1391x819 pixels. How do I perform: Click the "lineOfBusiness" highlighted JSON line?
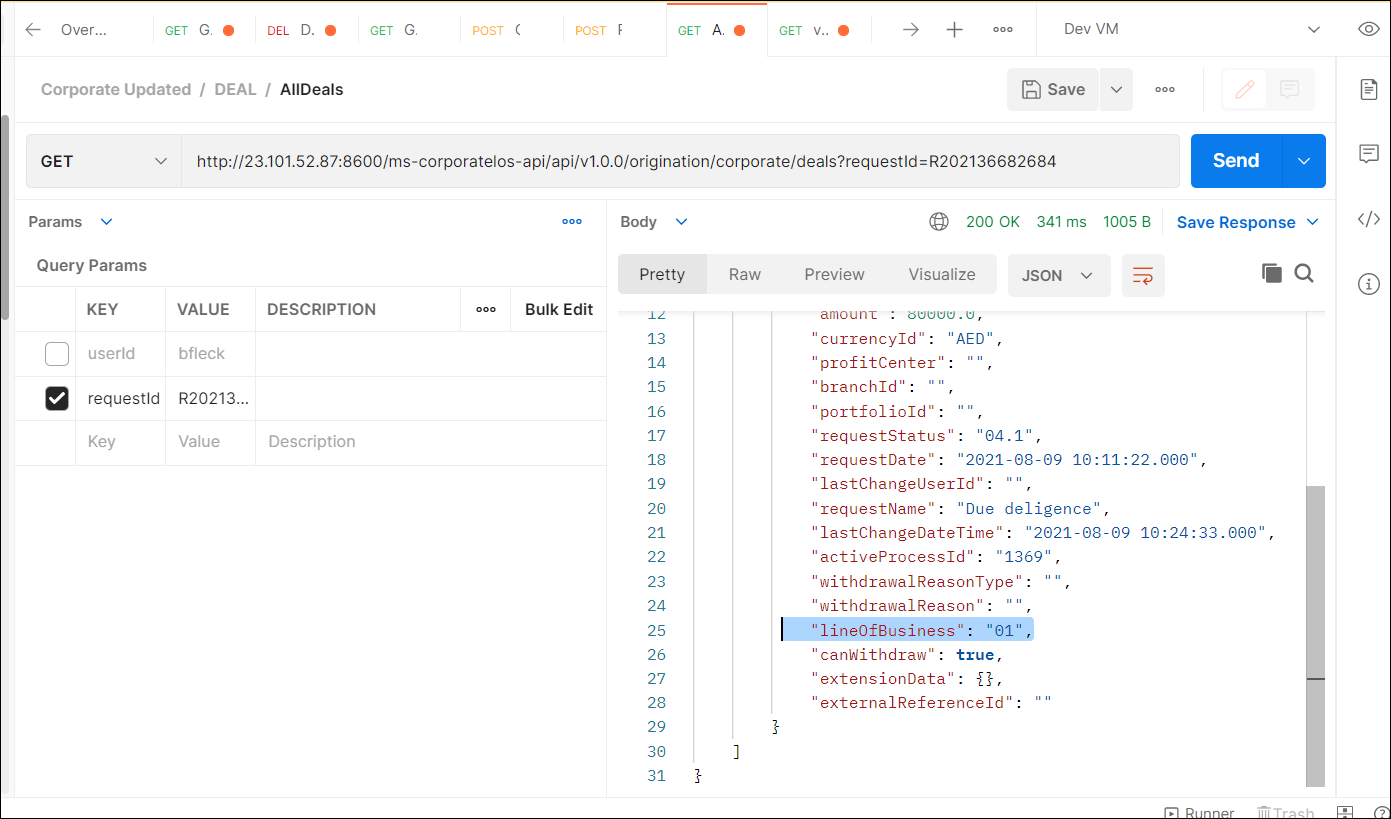tap(907, 630)
